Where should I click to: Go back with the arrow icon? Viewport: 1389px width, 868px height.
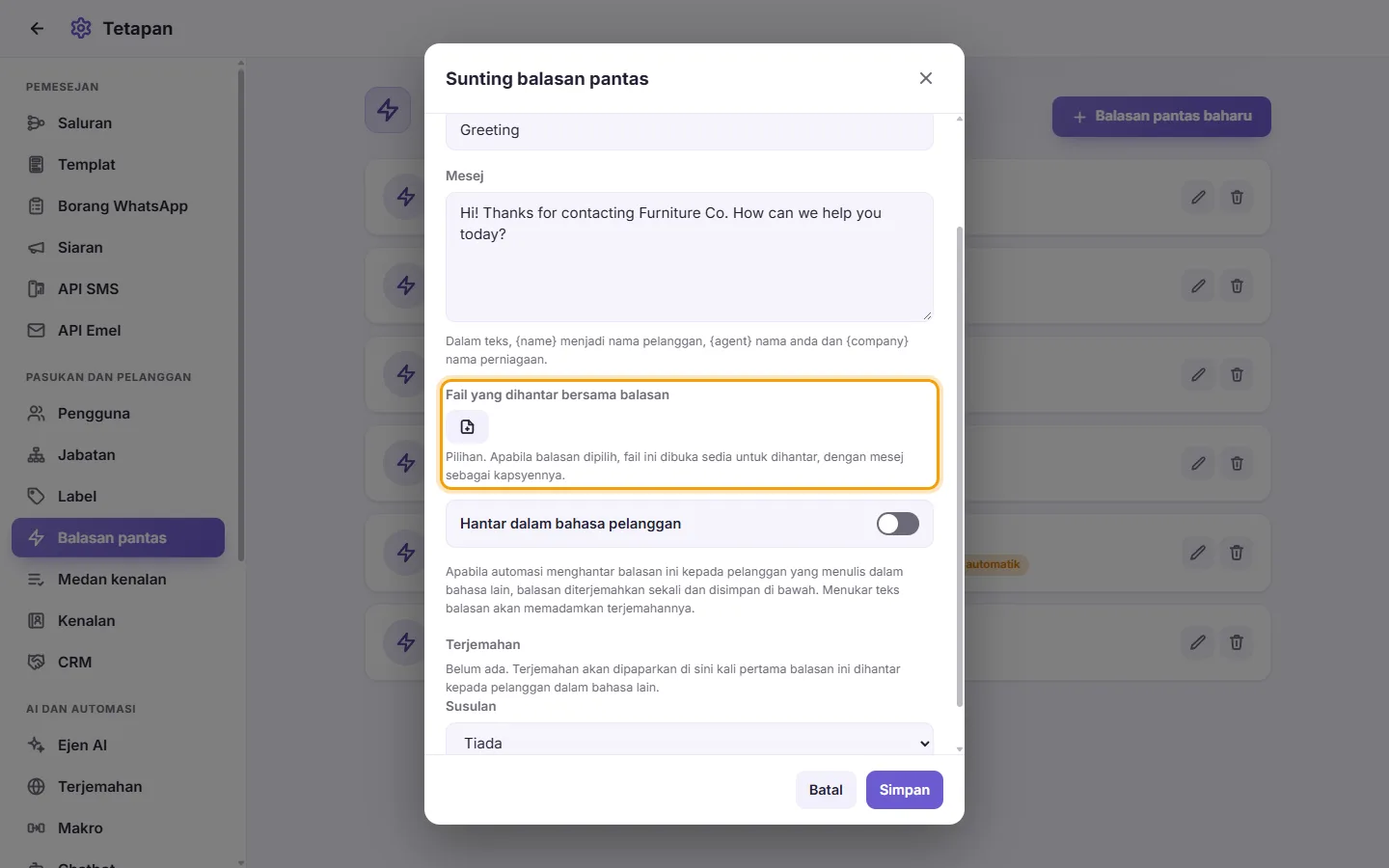click(x=37, y=29)
